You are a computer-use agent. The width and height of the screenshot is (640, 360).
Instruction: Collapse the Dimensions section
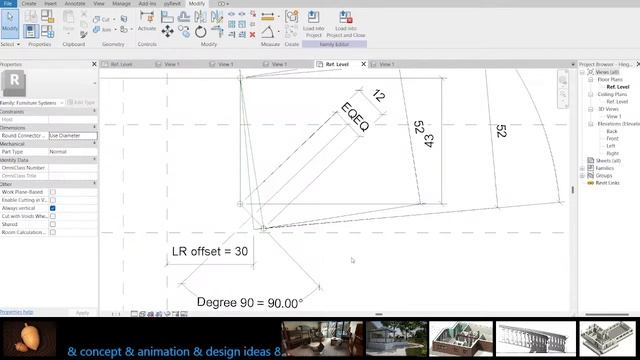pyautogui.click(x=94, y=127)
